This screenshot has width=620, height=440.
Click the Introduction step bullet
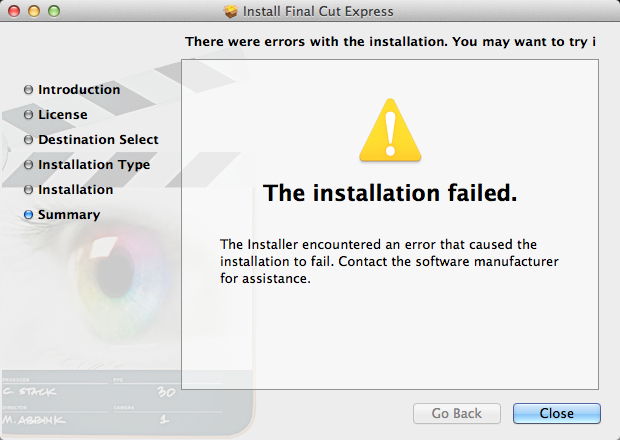[x=28, y=90]
